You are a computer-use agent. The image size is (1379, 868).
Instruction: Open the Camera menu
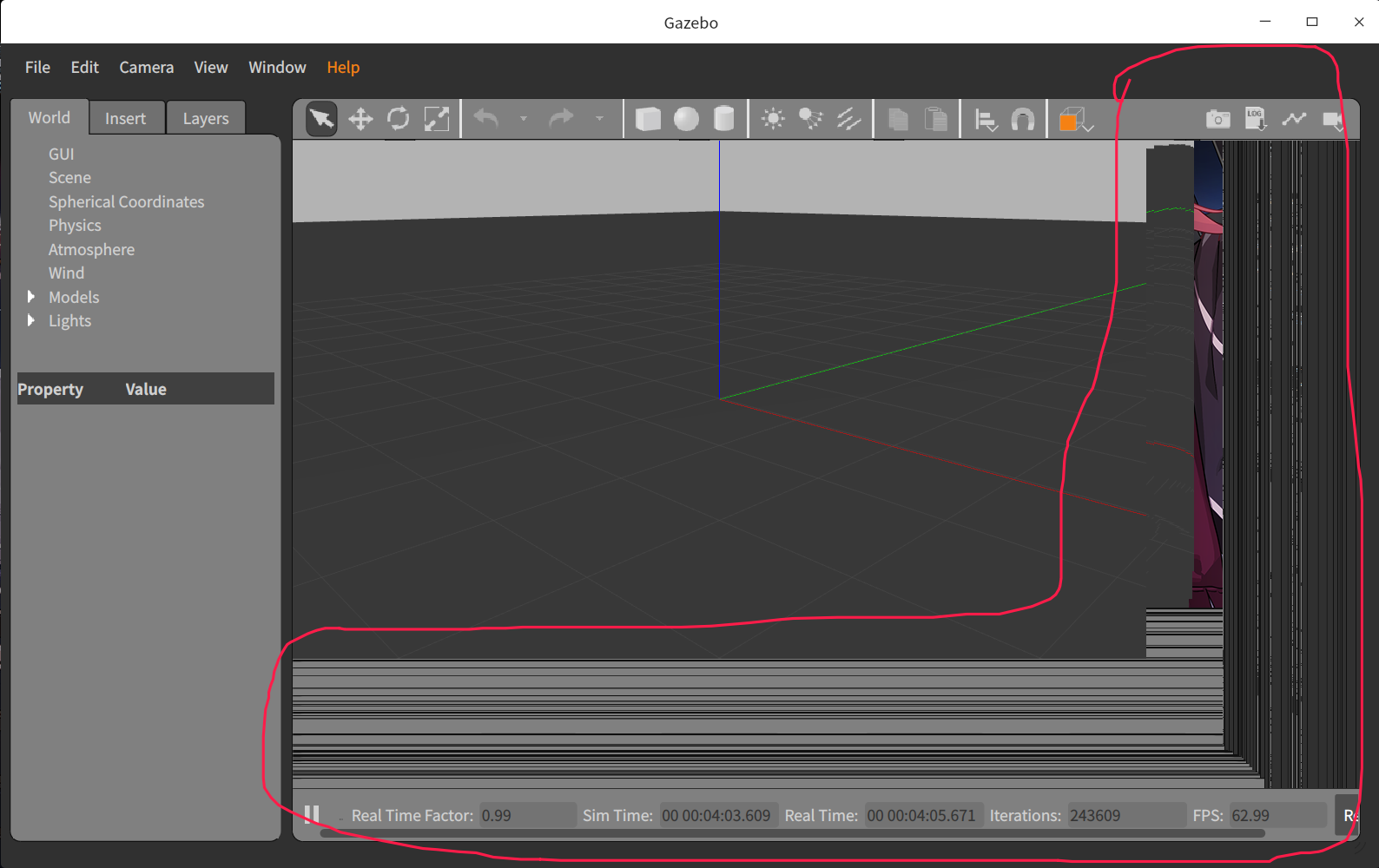tap(147, 67)
